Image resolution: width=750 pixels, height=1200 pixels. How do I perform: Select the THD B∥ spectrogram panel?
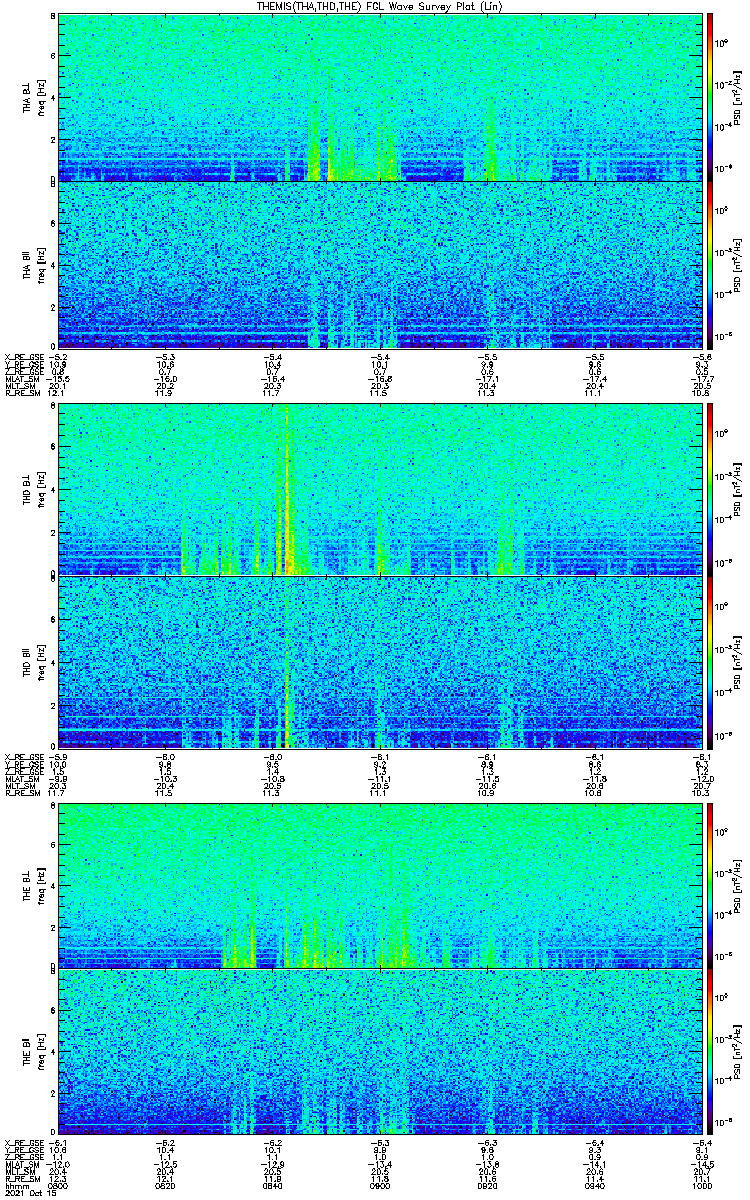pos(378,662)
